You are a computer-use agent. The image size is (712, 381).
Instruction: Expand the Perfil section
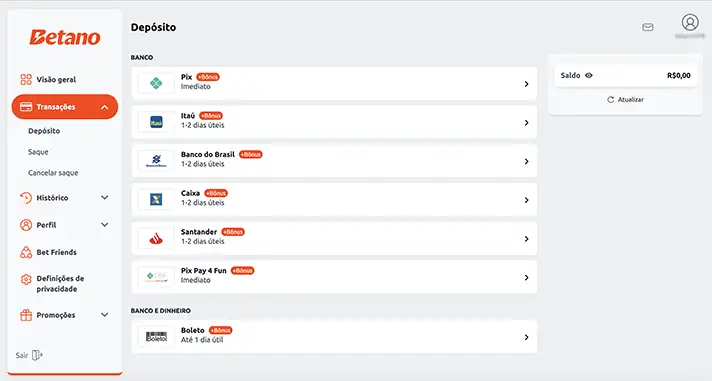click(x=104, y=225)
